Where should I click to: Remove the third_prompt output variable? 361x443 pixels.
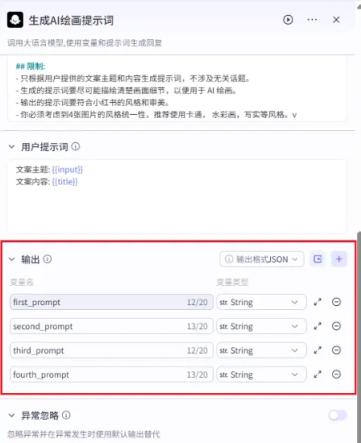pyautogui.click(x=336, y=350)
